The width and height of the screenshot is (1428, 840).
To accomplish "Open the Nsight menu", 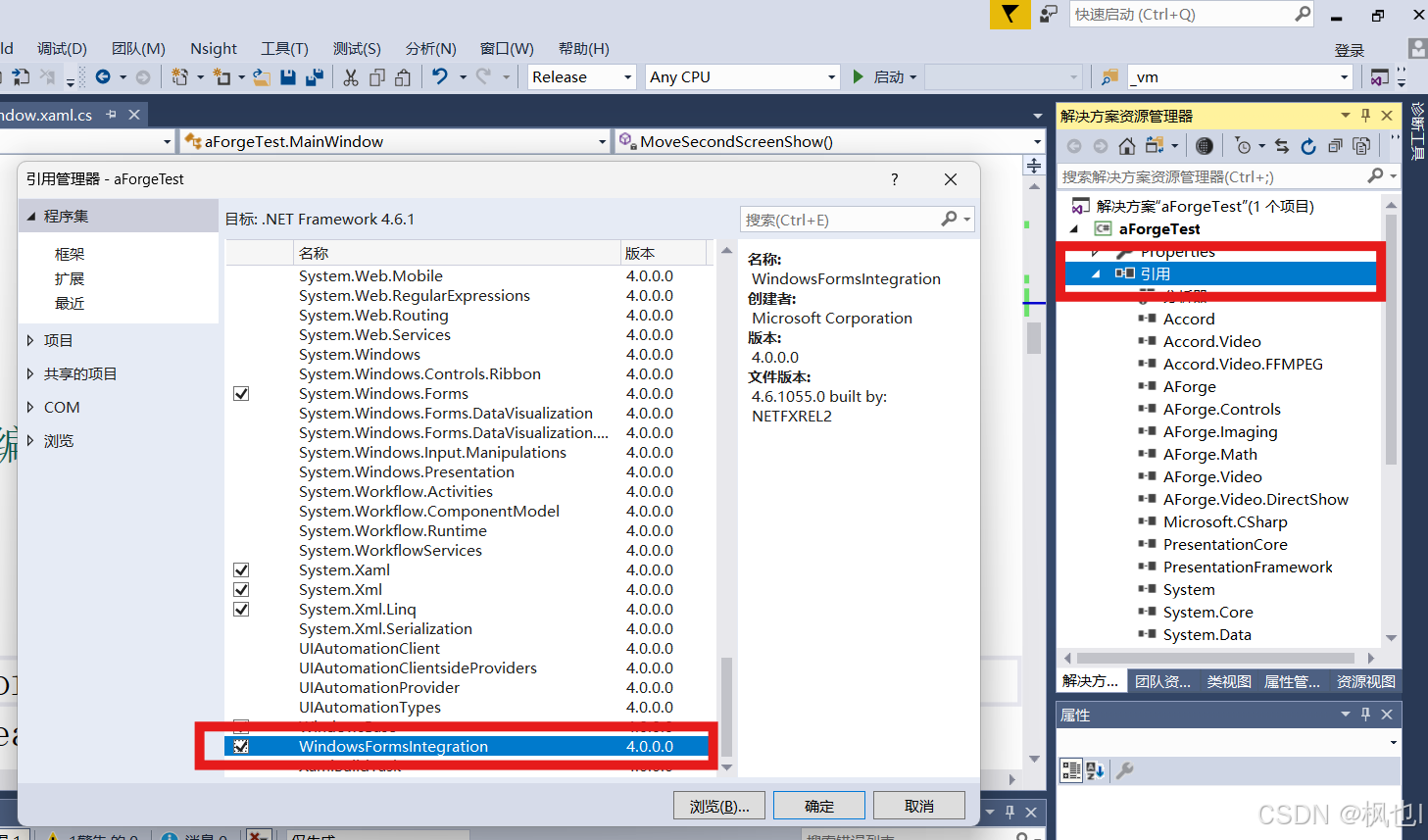I will pyautogui.click(x=214, y=48).
